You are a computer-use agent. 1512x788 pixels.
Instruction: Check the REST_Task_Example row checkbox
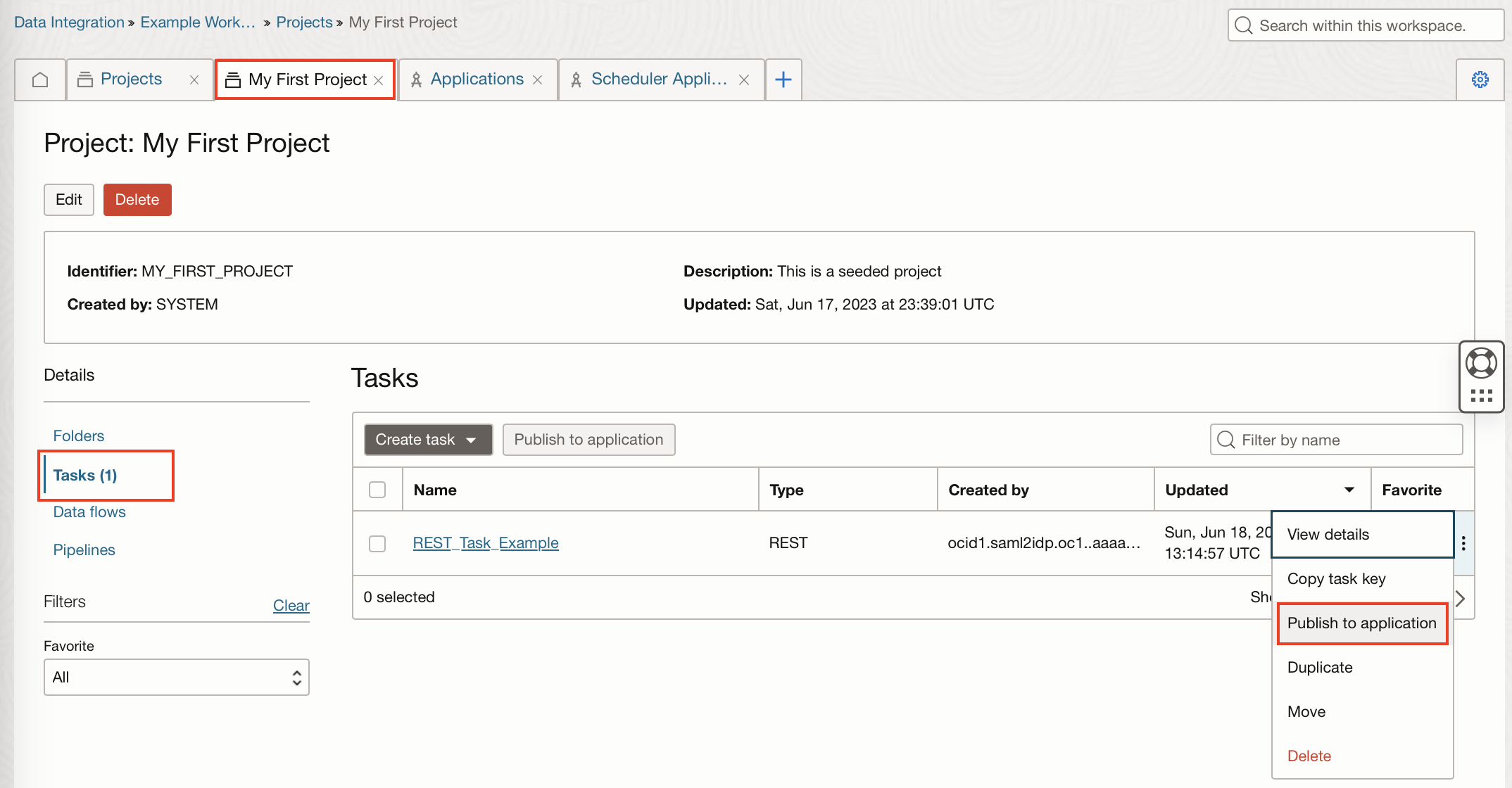(x=377, y=543)
